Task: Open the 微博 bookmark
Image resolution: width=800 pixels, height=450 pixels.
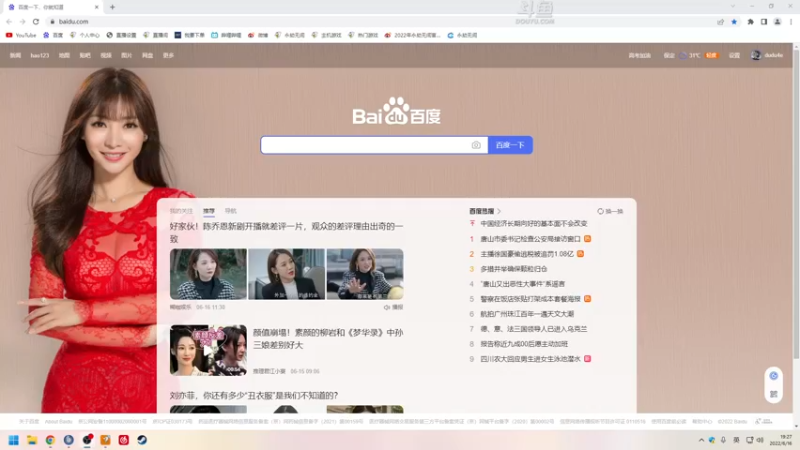Action: [258, 35]
